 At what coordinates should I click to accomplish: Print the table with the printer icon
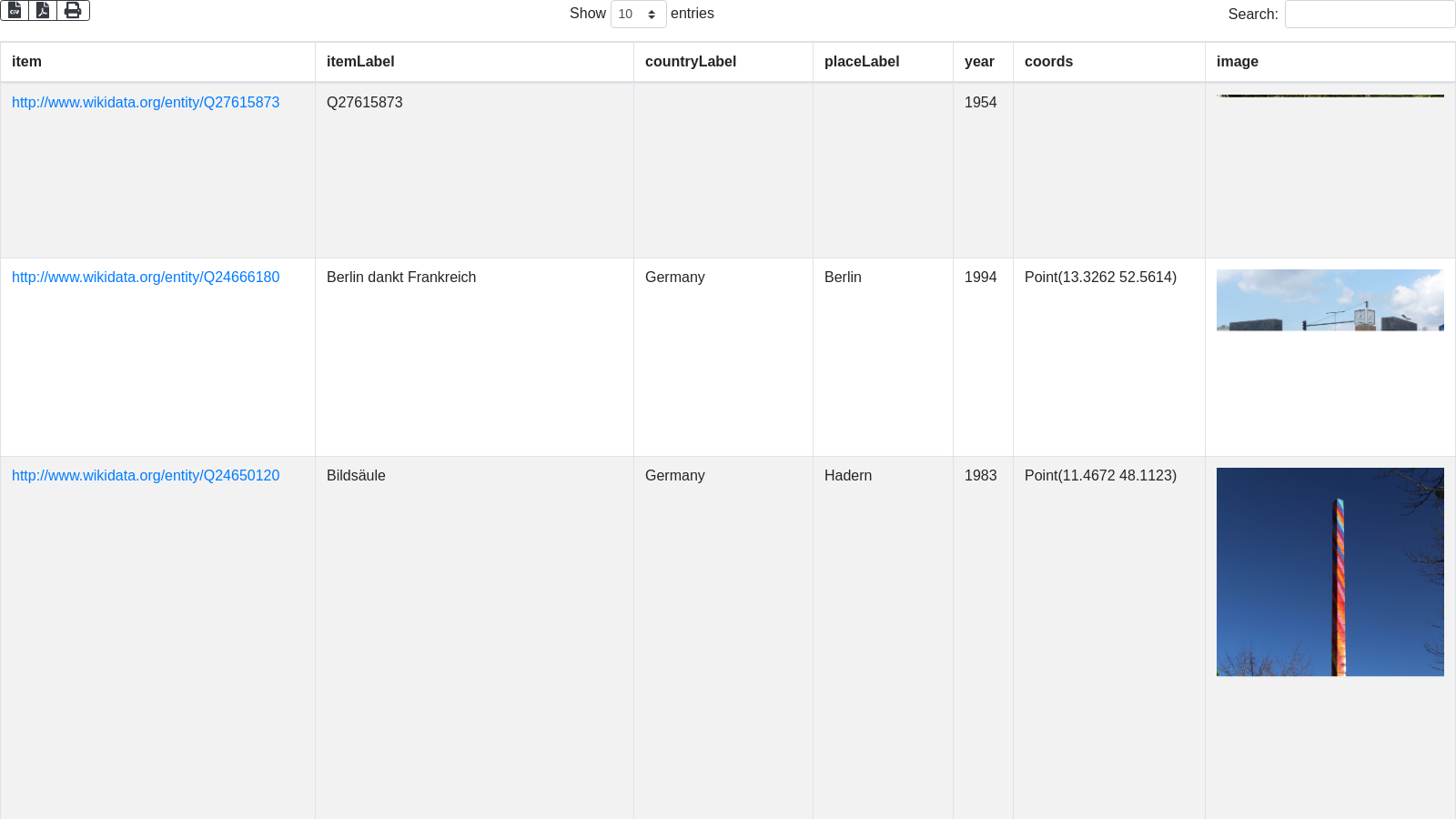tap(73, 10)
